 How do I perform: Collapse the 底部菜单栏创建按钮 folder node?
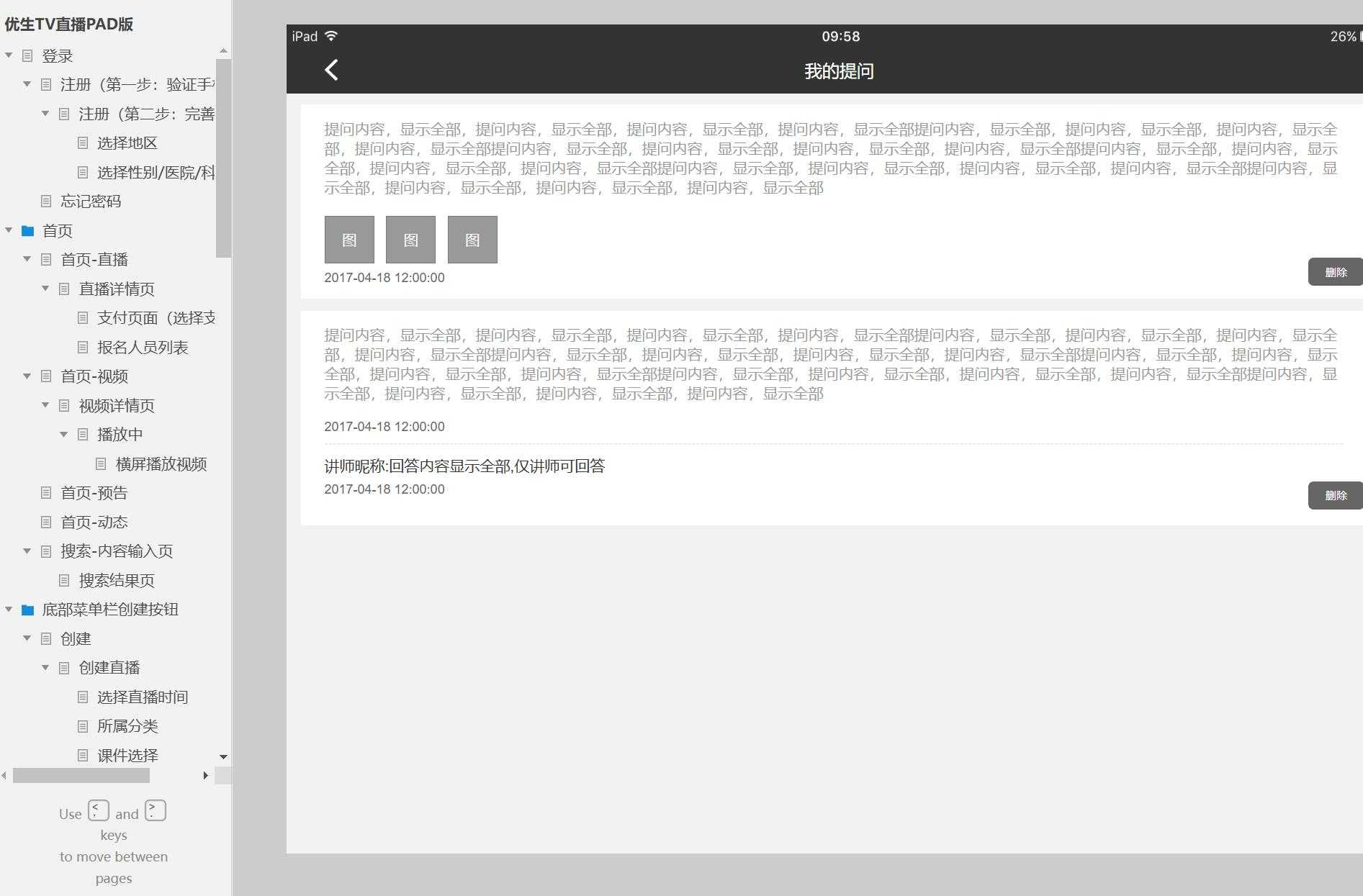click(x=9, y=609)
